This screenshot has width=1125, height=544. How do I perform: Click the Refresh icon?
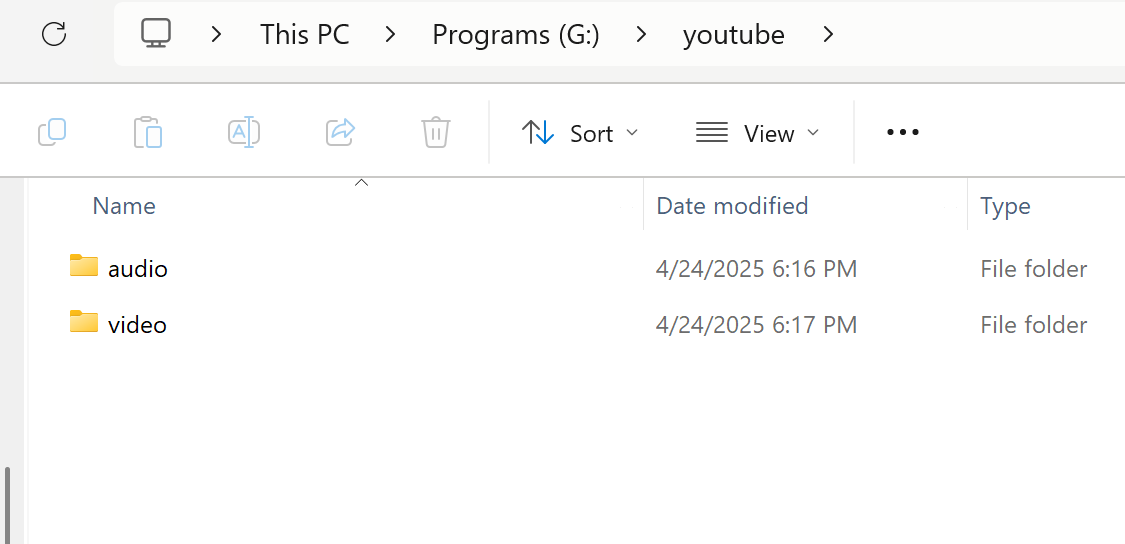[x=54, y=34]
